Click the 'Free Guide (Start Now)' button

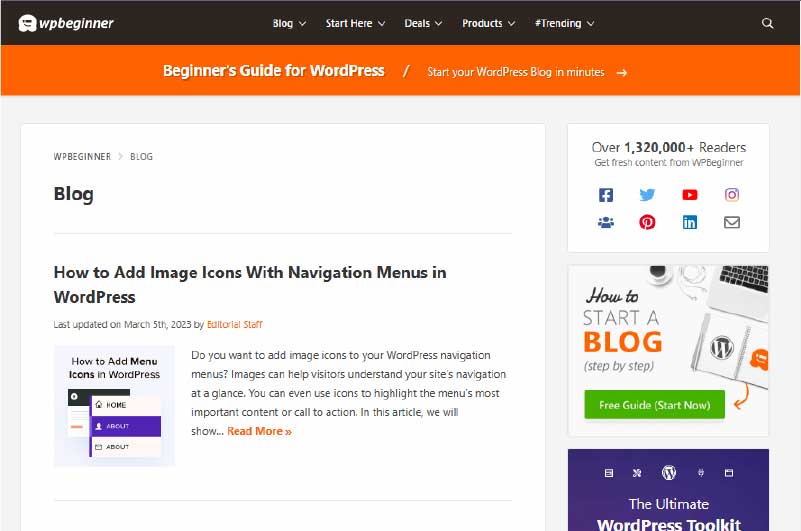point(654,405)
